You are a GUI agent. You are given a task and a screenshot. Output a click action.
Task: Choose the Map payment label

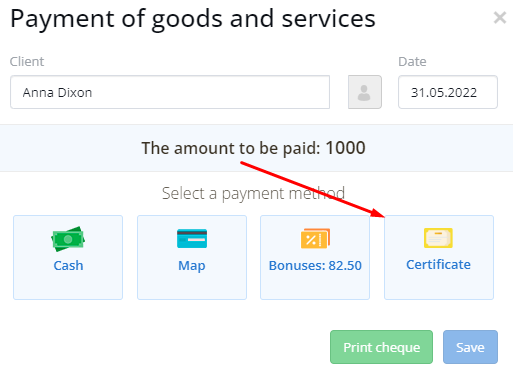(x=192, y=266)
